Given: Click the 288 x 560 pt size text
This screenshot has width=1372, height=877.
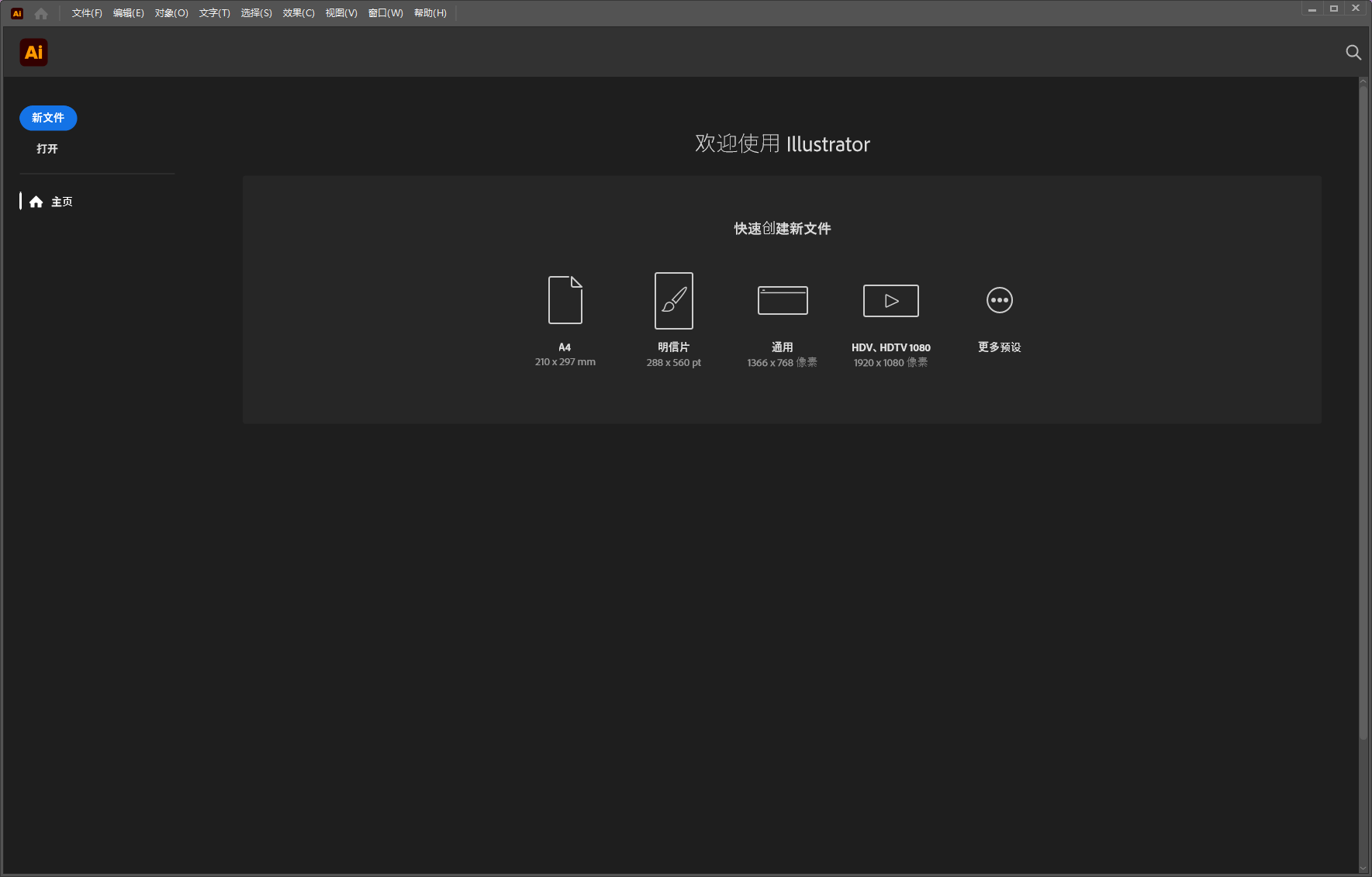Looking at the screenshot, I should [x=673, y=363].
